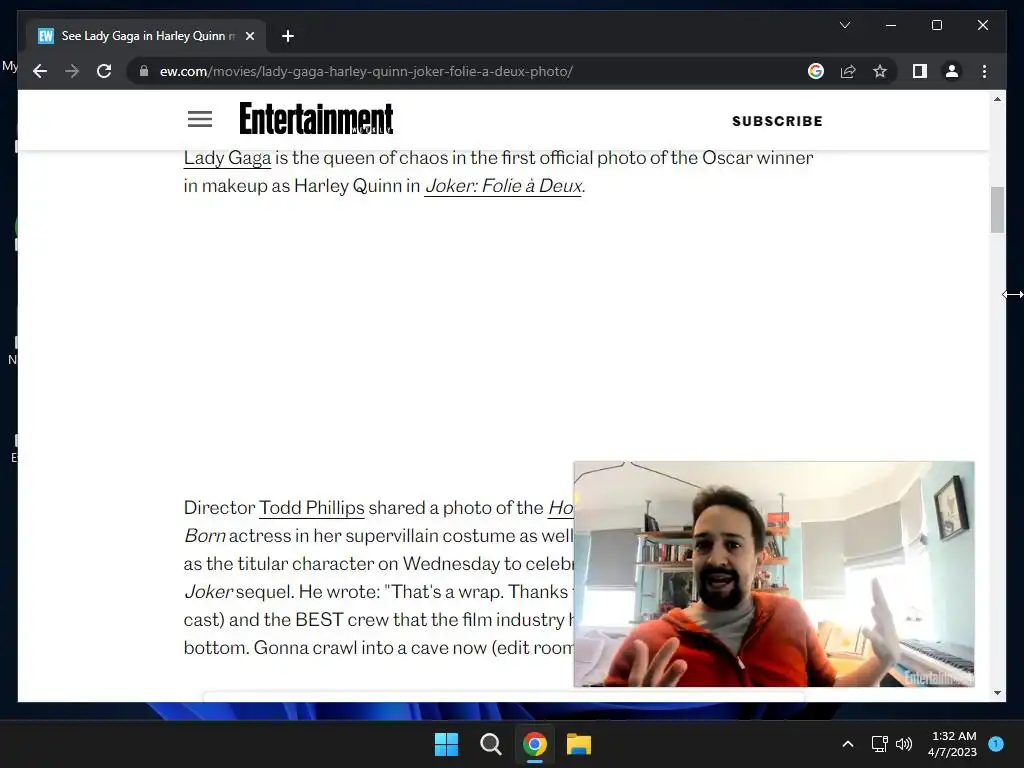Open the Joker: Folie à Deux link
This screenshot has width=1024, height=768.
503,186
